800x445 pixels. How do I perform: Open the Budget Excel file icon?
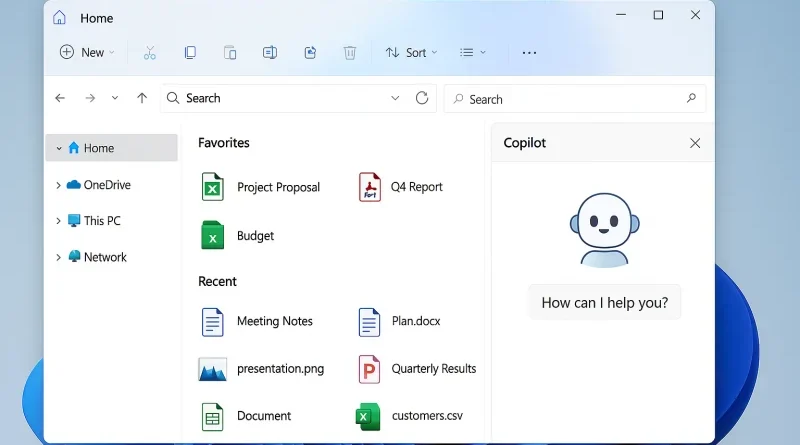(x=212, y=235)
